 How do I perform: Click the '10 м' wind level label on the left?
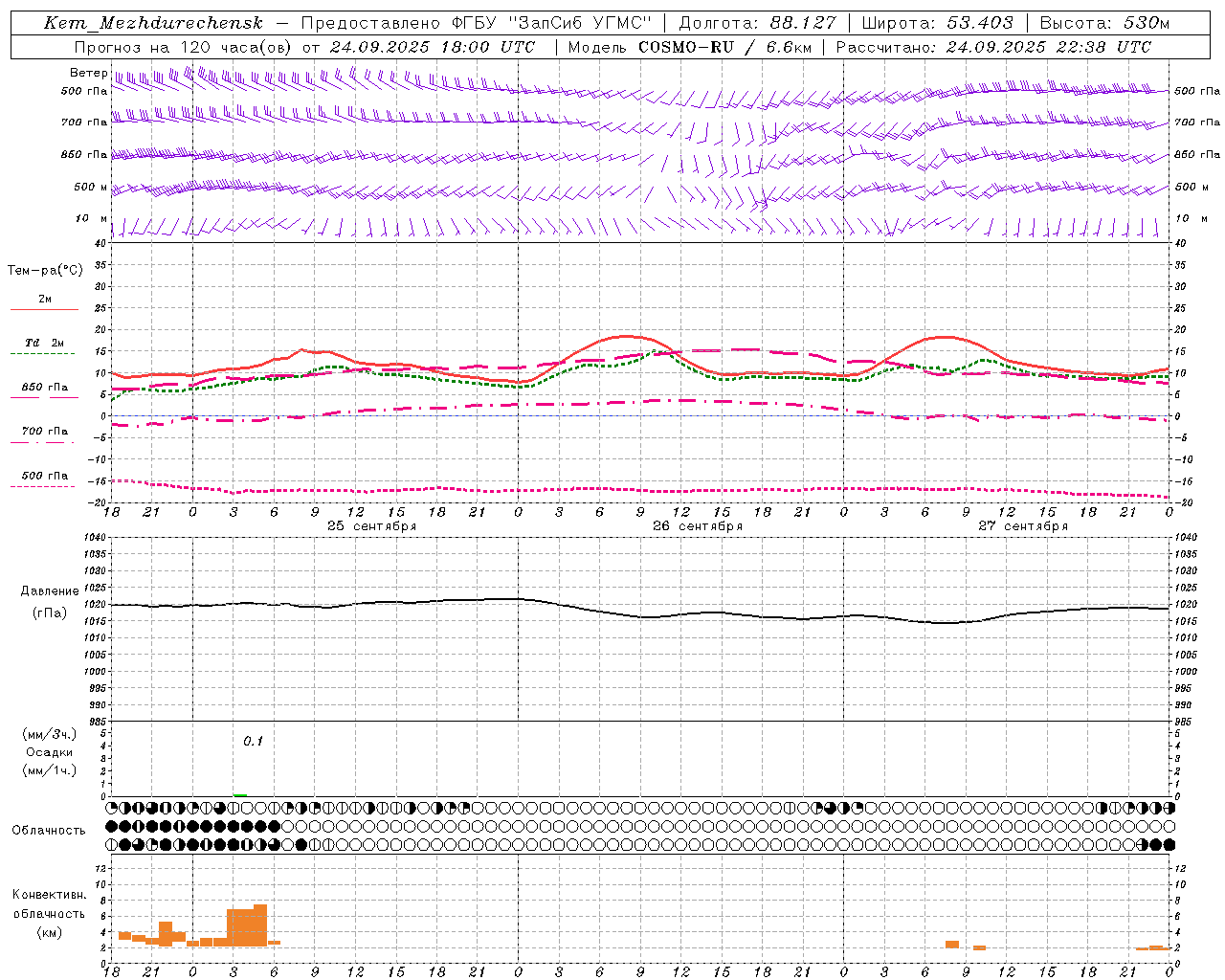(x=92, y=219)
